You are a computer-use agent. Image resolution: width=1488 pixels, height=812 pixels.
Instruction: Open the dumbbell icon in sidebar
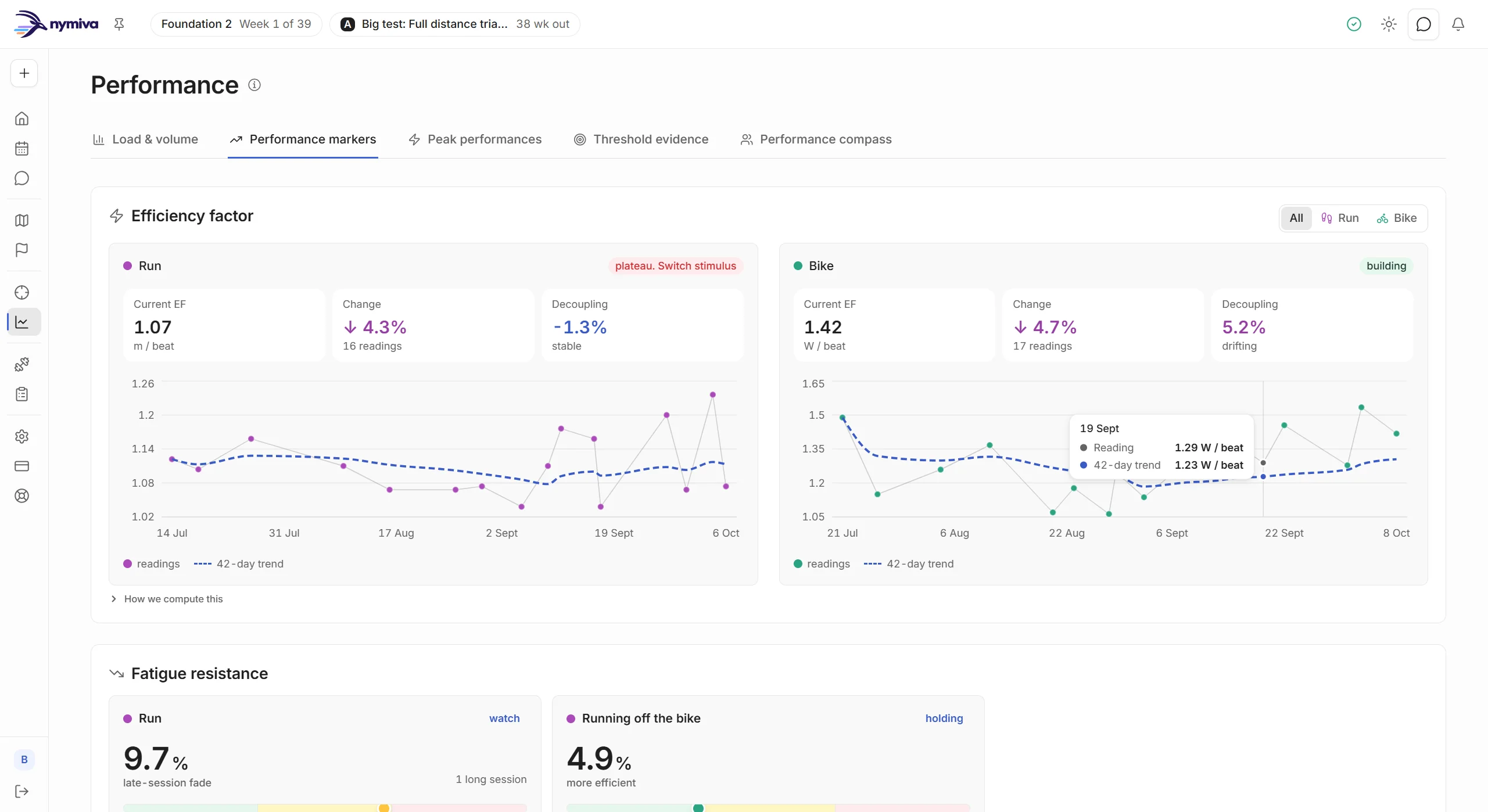[21, 364]
